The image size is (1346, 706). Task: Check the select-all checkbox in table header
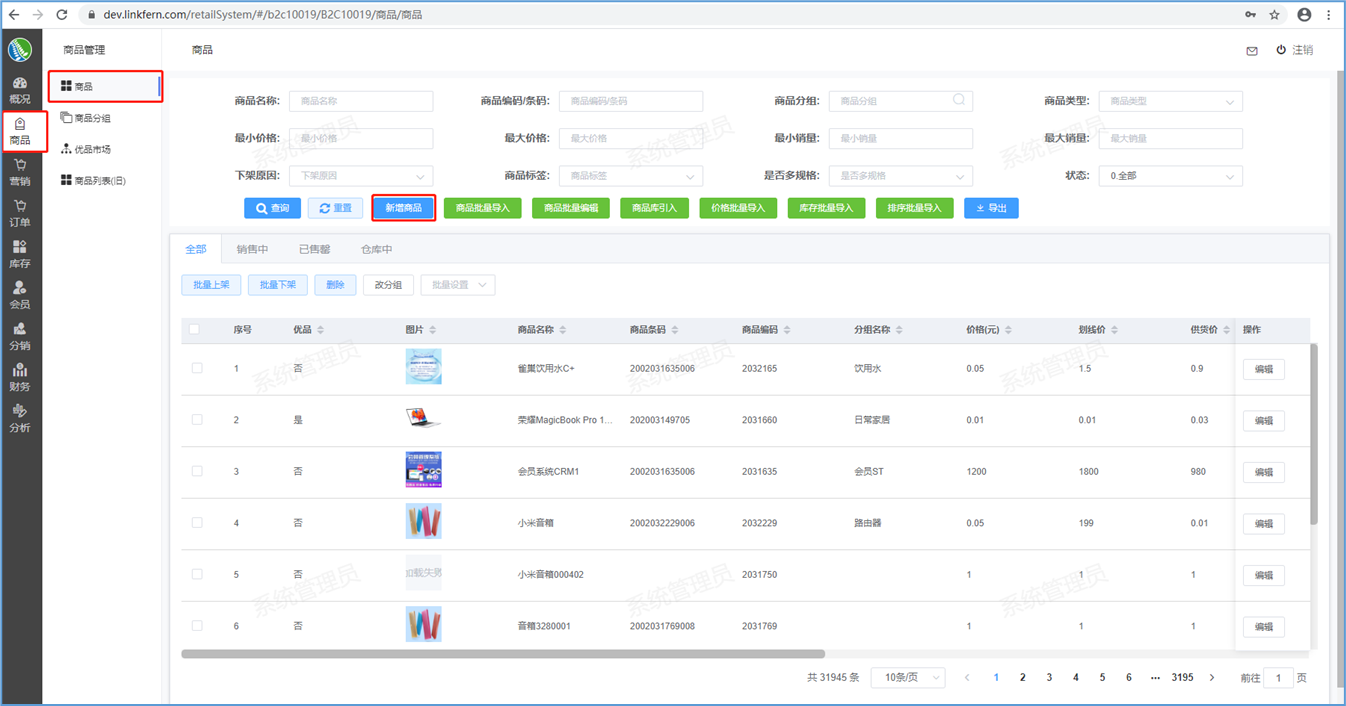point(195,329)
